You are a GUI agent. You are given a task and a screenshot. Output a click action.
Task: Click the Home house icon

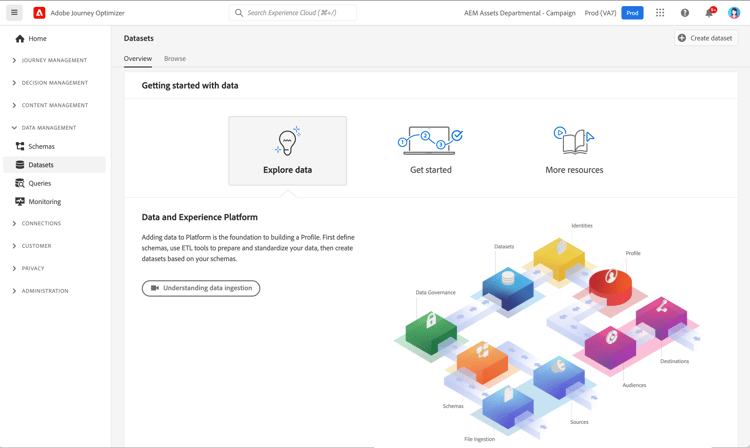pyautogui.click(x=20, y=39)
